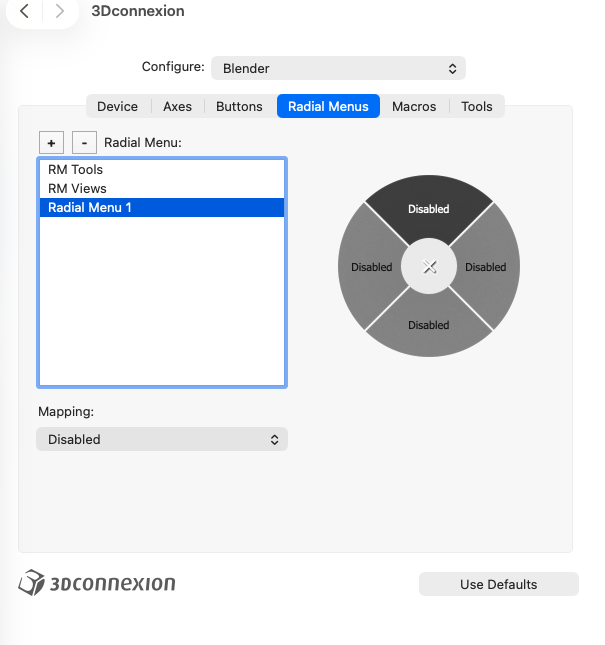605x645 pixels.
Task: Switch to the Tools tab
Action: 477,107
